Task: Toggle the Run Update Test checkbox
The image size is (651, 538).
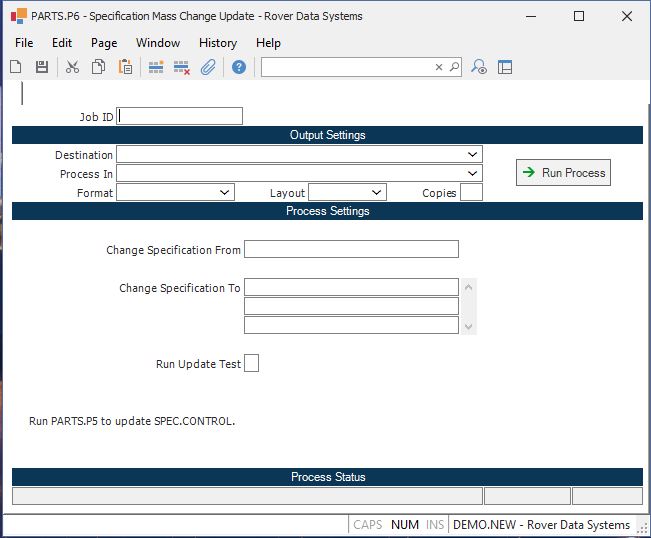Action: click(x=251, y=363)
